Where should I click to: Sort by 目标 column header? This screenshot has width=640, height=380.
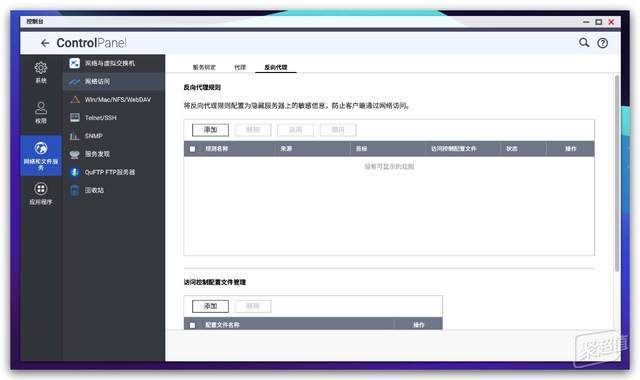(361, 149)
